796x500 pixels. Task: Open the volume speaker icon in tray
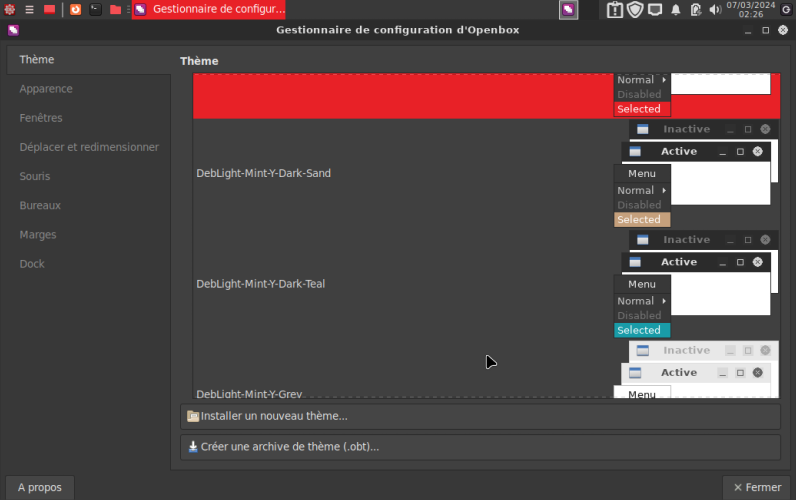714,10
